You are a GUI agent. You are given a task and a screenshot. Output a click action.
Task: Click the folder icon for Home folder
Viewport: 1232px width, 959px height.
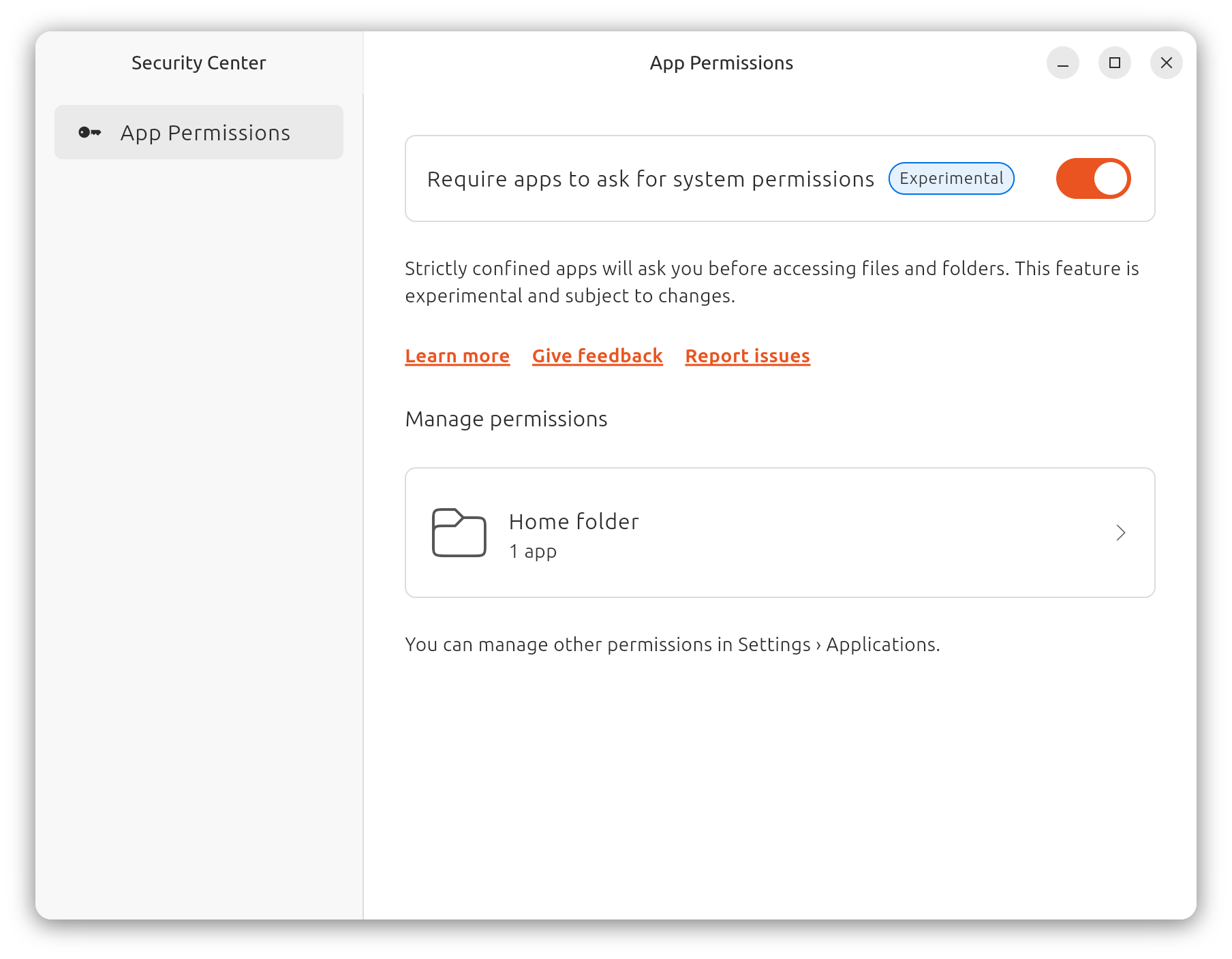pyautogui.click(x=459, y=533)
